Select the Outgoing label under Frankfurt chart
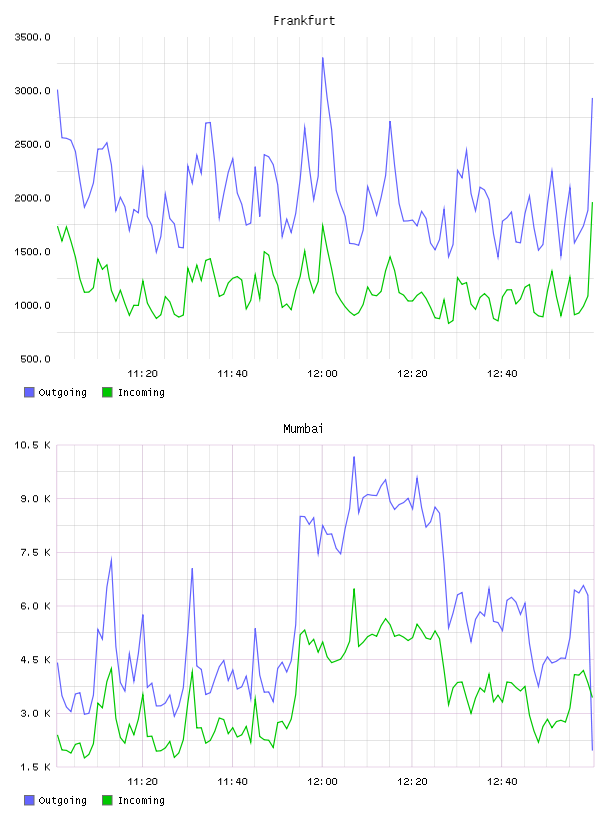 coord(62,393)
